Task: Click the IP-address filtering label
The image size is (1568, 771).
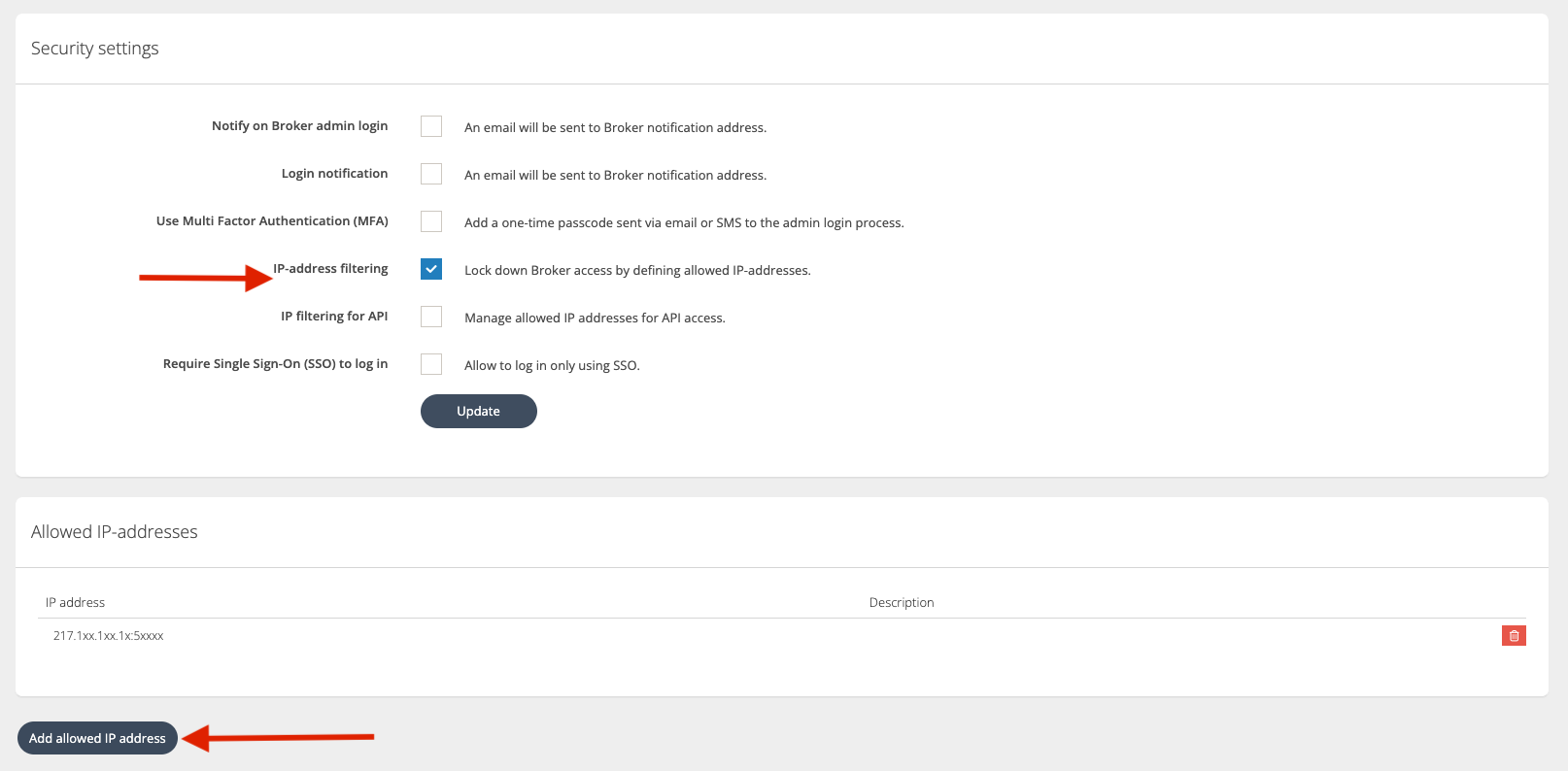Action: tap(330, 269)
